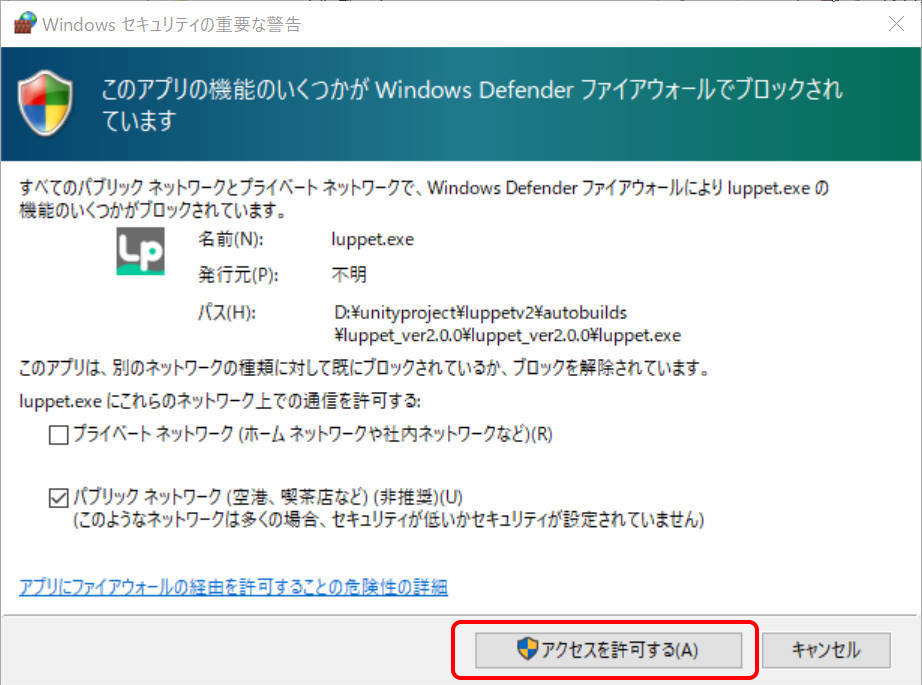Click the blue header banner message
922x685 pixels.
tap(472, 105)
